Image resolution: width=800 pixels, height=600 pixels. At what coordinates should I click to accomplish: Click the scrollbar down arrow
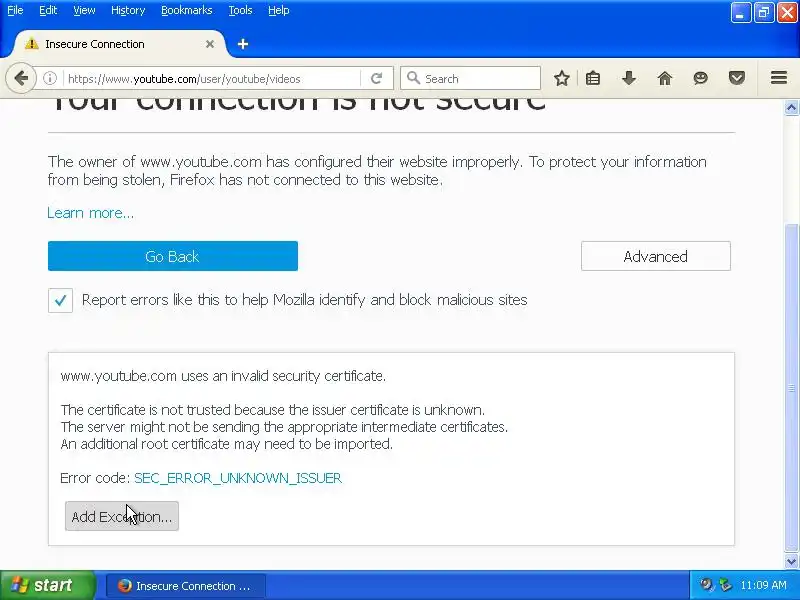[791, 562]
